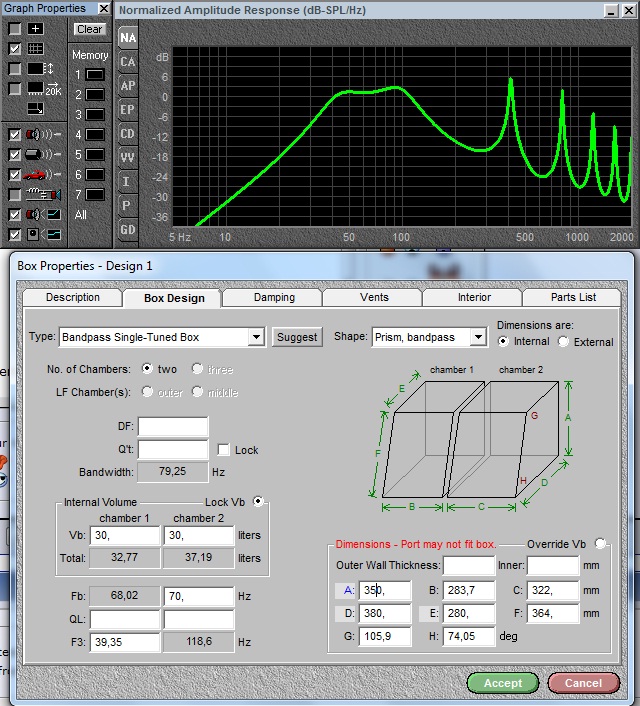The width and height of the screenshot is (640, 706).
Task: Click the vertical scale expand icon
Action: pyautogui.click(x=41, y=69)
